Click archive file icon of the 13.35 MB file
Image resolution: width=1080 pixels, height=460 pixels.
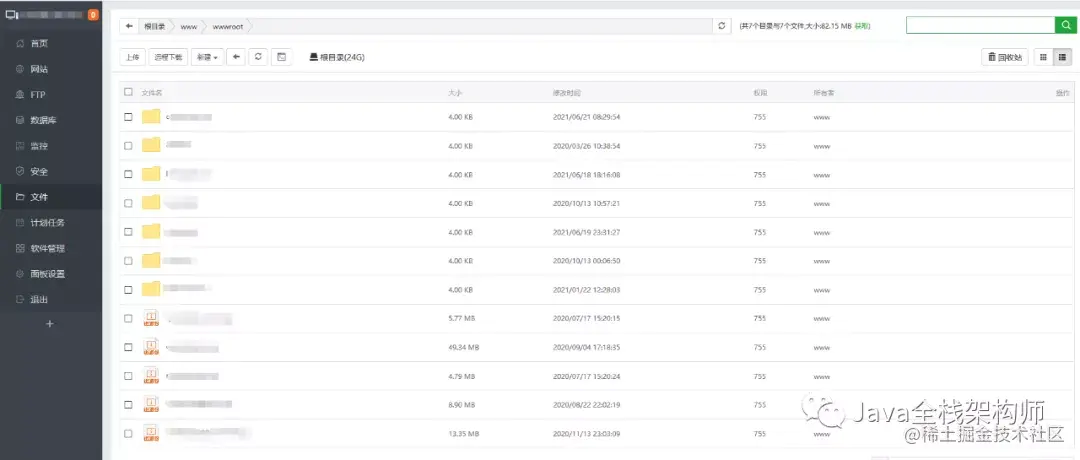click(151, 433)
